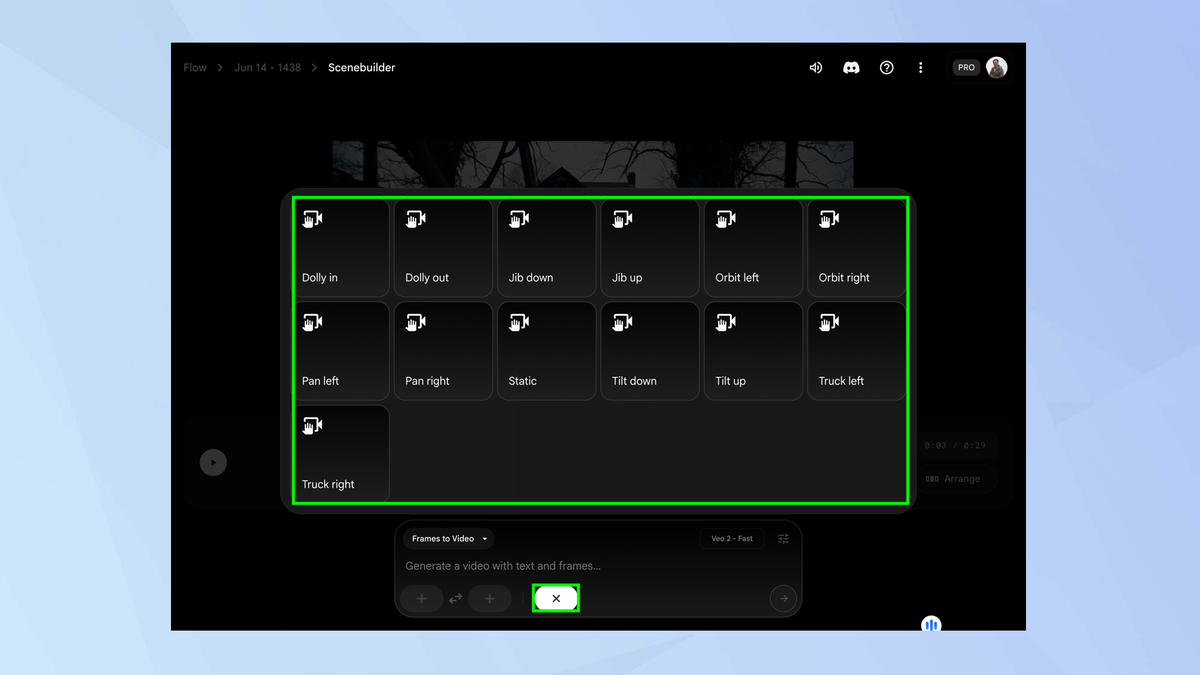Click the Scenebuilder breadcrumb
The height and width of the screenshot is (675, 1200).
[x=361, y=68]
